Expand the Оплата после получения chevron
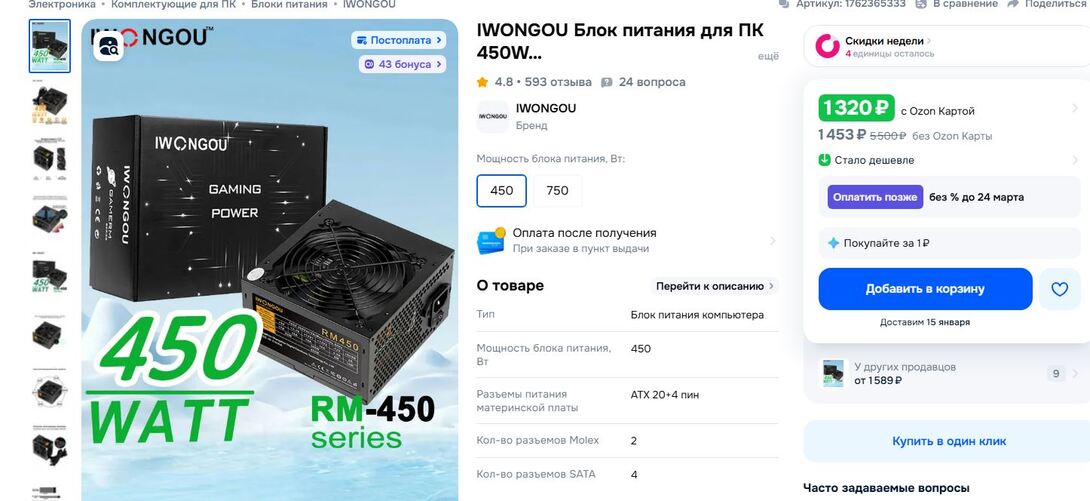Viewport: 1090px width, 501px height. tap(772, 241)
